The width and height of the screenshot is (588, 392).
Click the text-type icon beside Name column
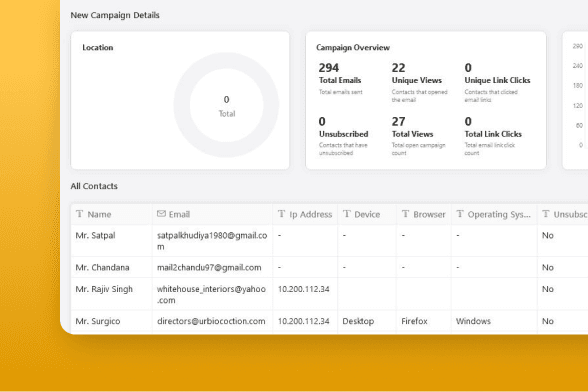[80, 214]
